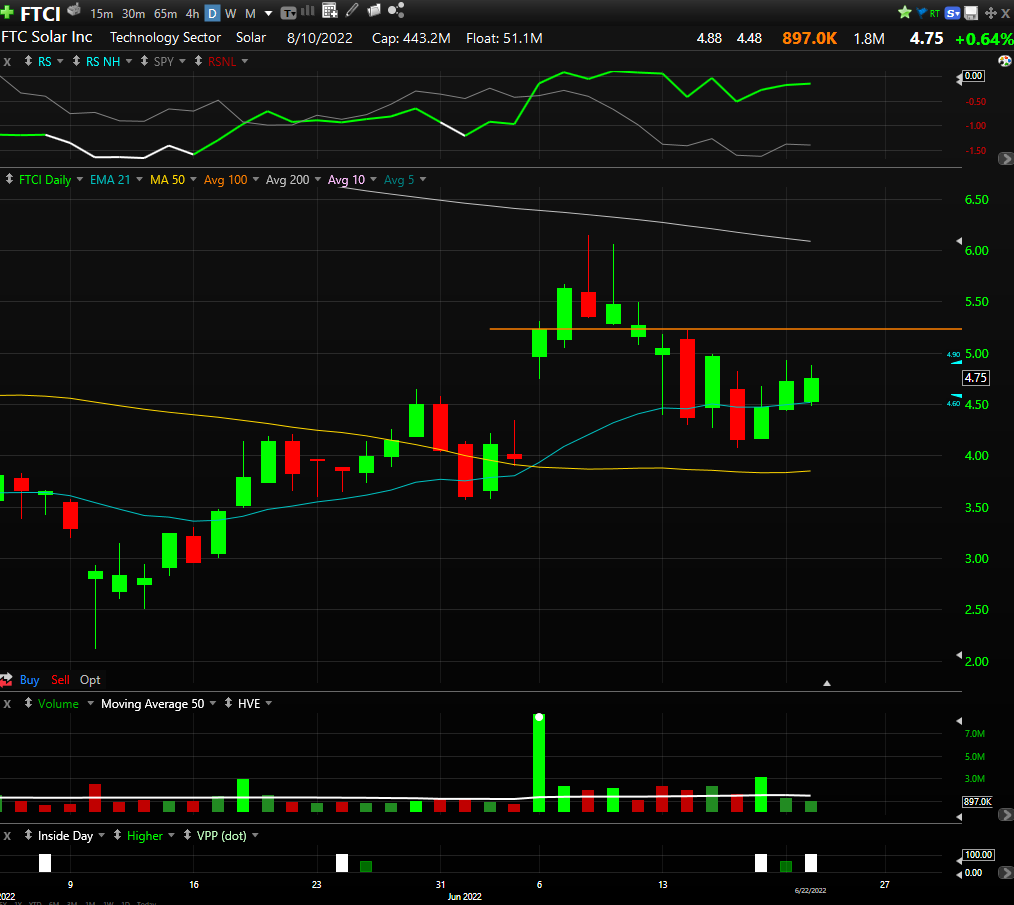Open the RS NH indicator dropdown
Screen dimensions: 1014x905
129,61
